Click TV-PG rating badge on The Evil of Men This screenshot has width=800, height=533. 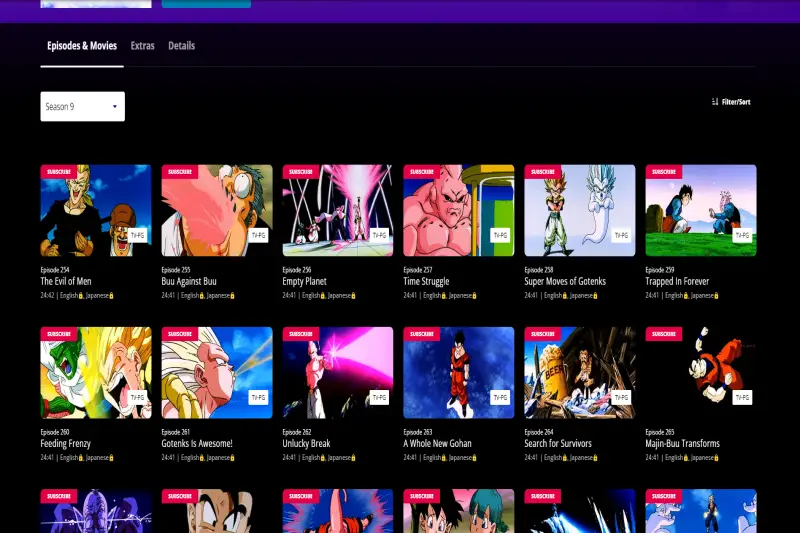[x=137, y=235]
